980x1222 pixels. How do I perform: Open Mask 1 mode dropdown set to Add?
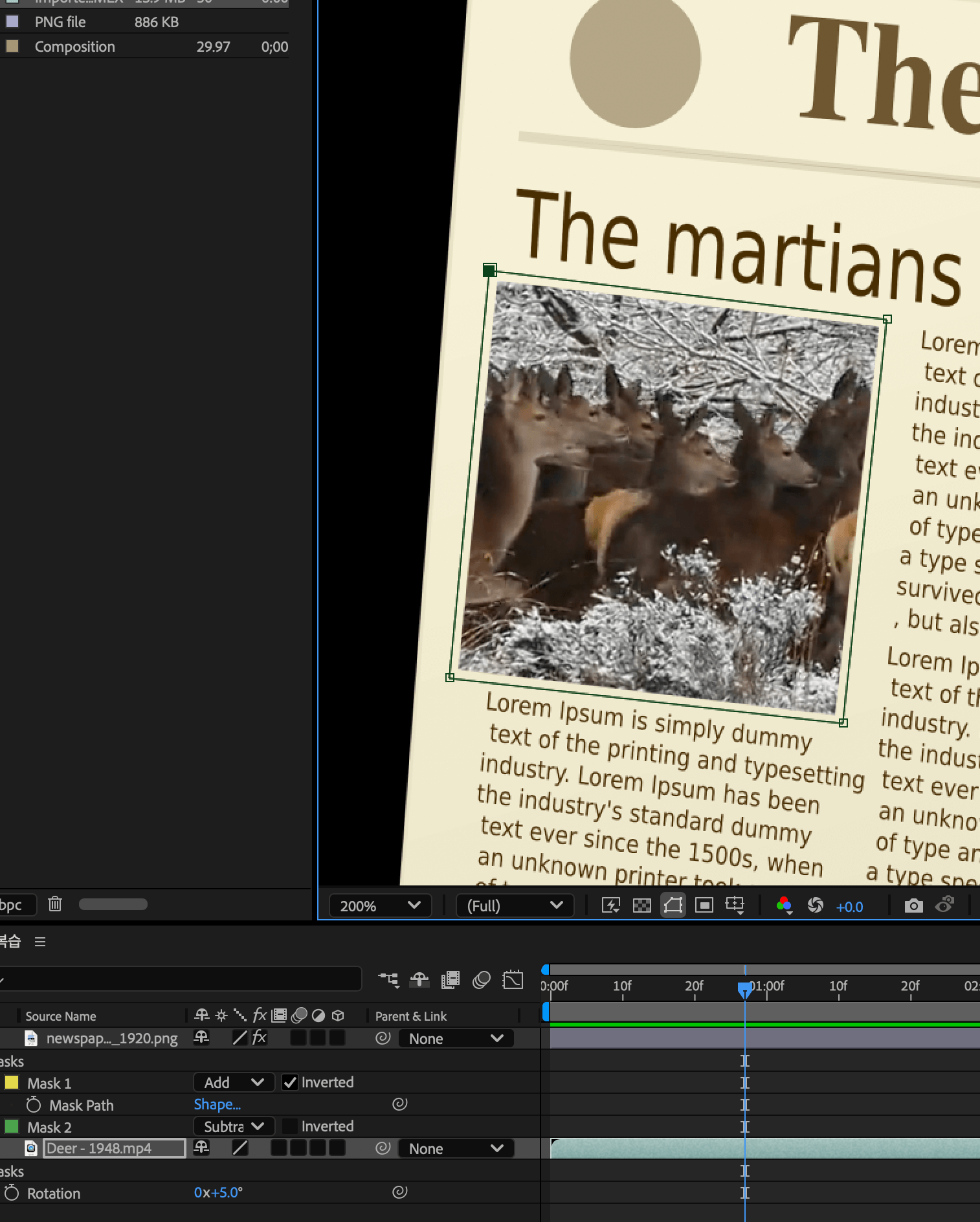click(234, 1082)
